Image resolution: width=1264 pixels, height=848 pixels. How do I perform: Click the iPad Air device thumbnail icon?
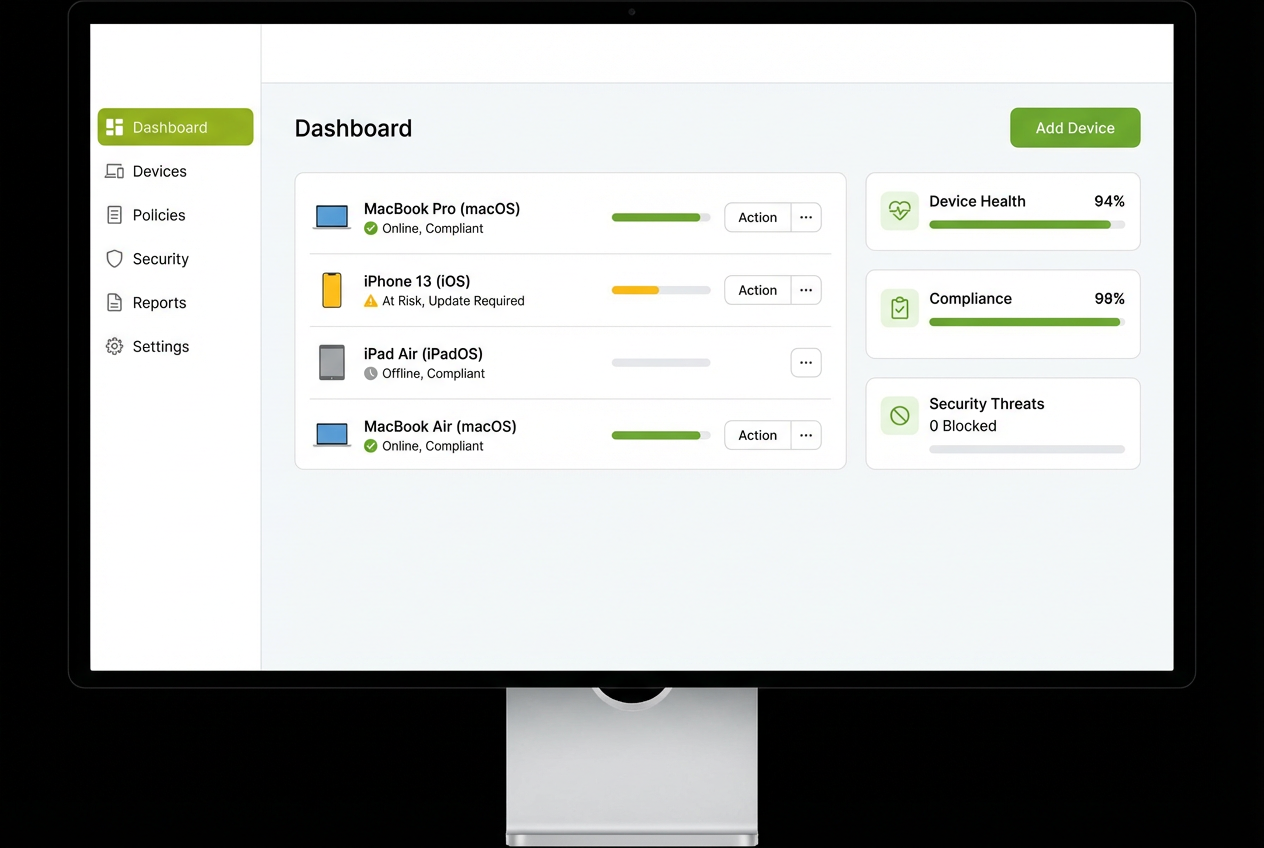332,362
